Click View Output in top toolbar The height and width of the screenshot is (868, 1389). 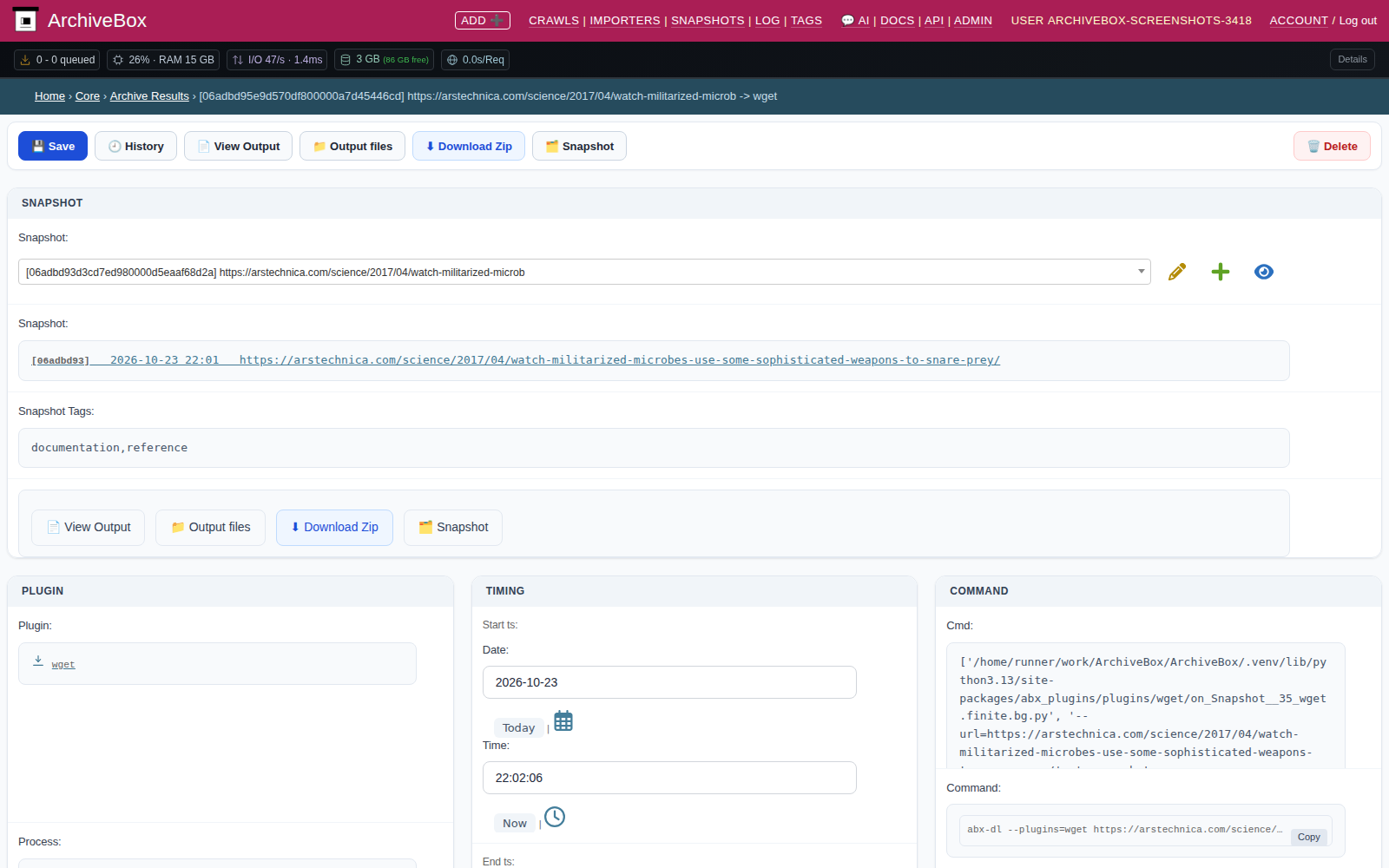pos(238,146)
